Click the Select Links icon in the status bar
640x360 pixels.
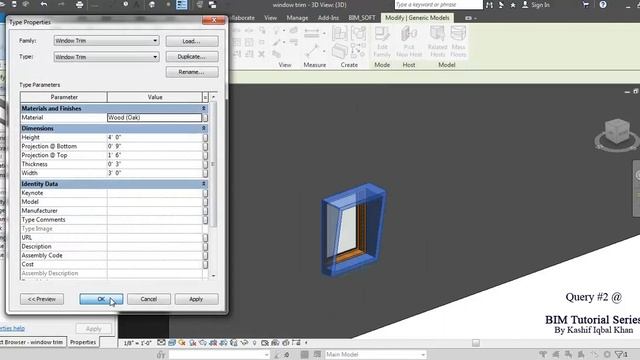543,354
